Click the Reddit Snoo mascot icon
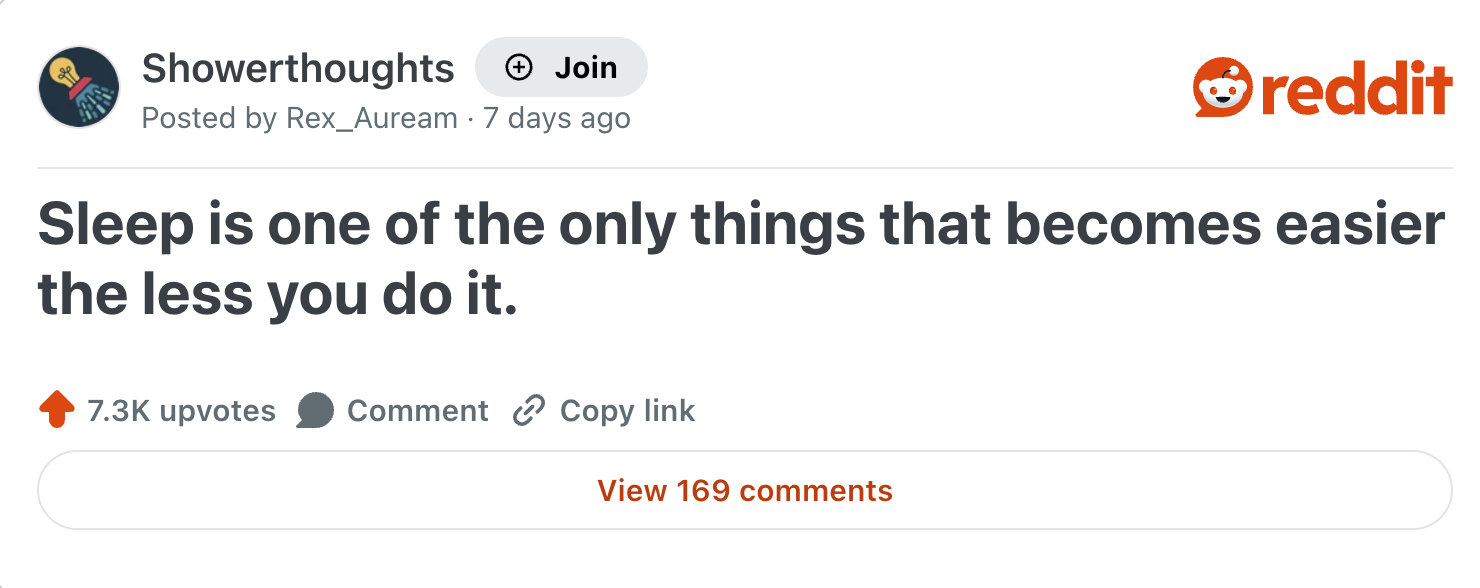Screen dimensions: 1480x588 [1222, 89]
